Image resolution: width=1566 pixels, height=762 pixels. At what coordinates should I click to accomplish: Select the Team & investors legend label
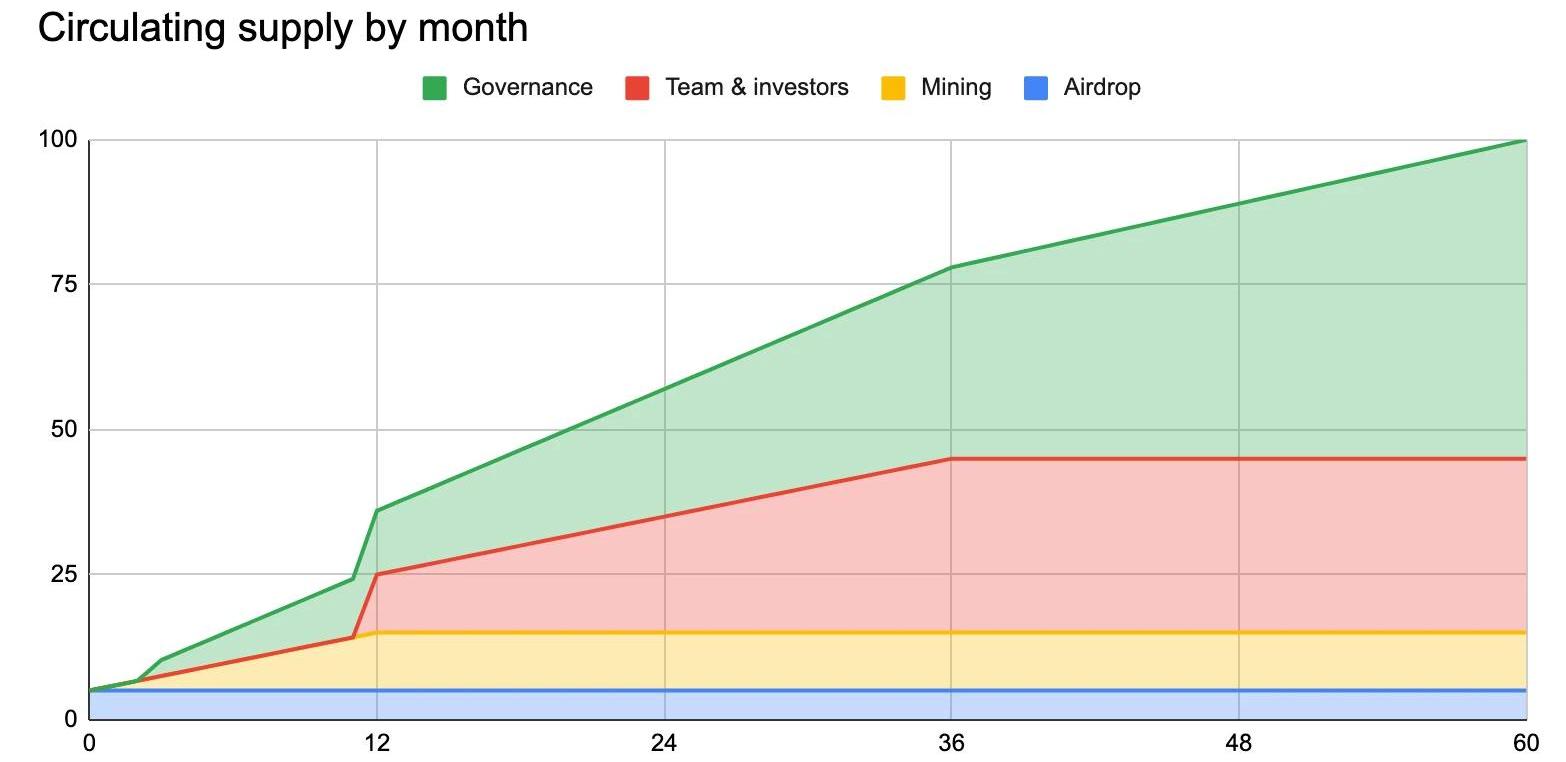pyautogui.click(x=757, y=88)
